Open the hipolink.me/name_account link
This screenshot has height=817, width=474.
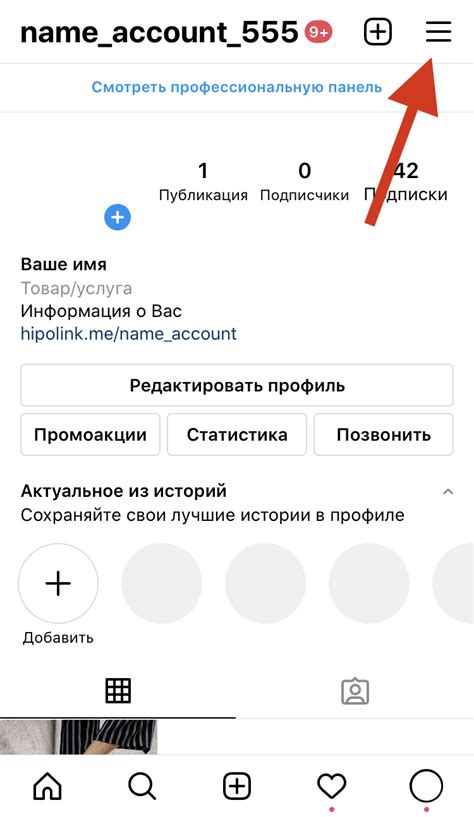pyautogui.click(x=128, y=333)
